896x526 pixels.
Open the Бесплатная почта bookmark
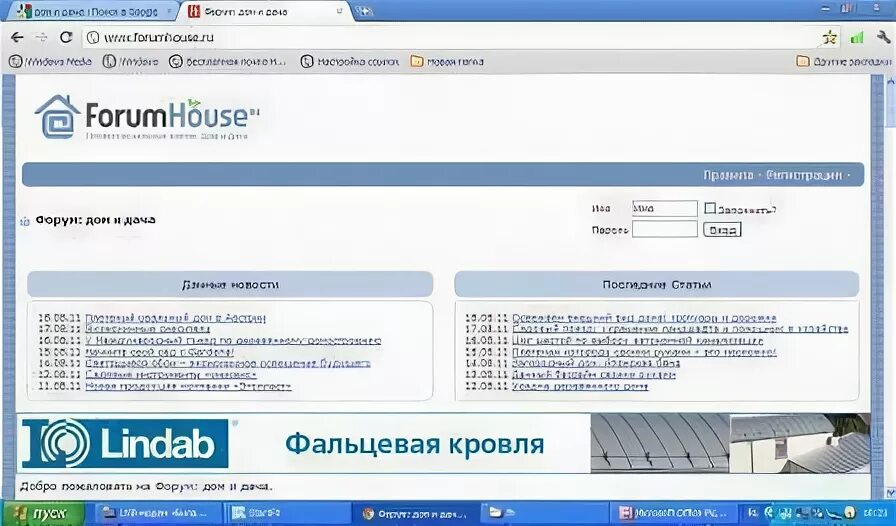coord(227,61)
